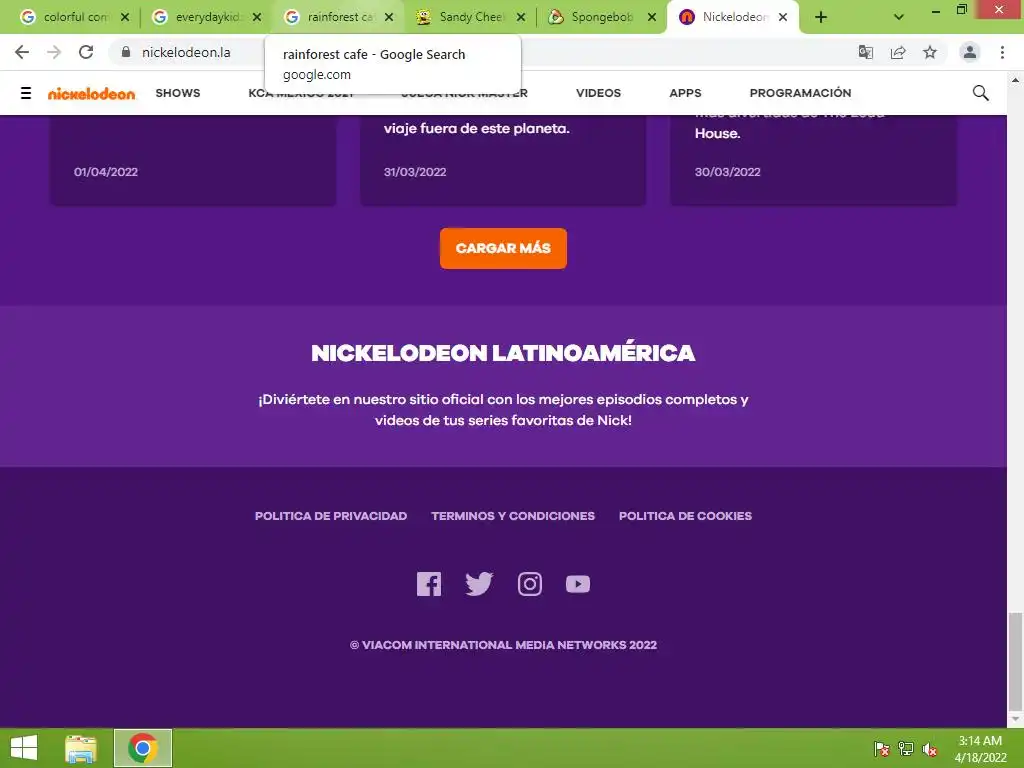Image resolution: width=1024 pixels, height=768 pixels.
Task: Open Google Translate page icon
Action: 866,52
